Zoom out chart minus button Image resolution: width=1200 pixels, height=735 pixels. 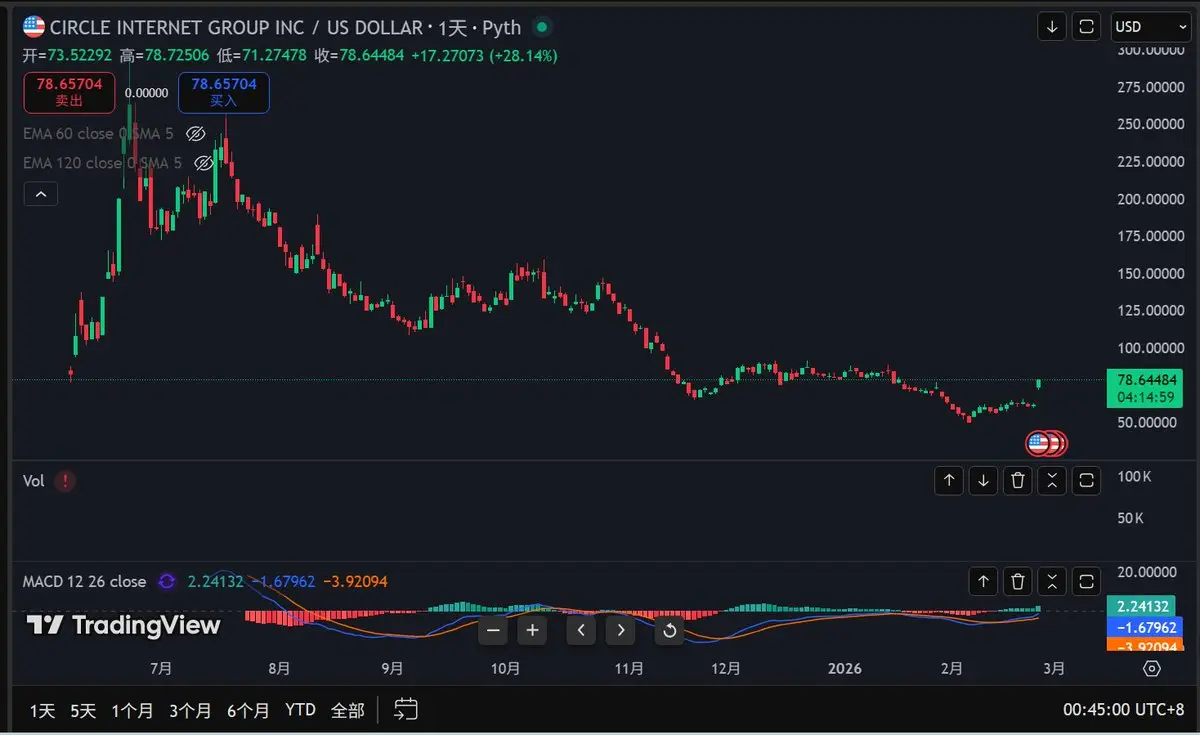point(494,630)
